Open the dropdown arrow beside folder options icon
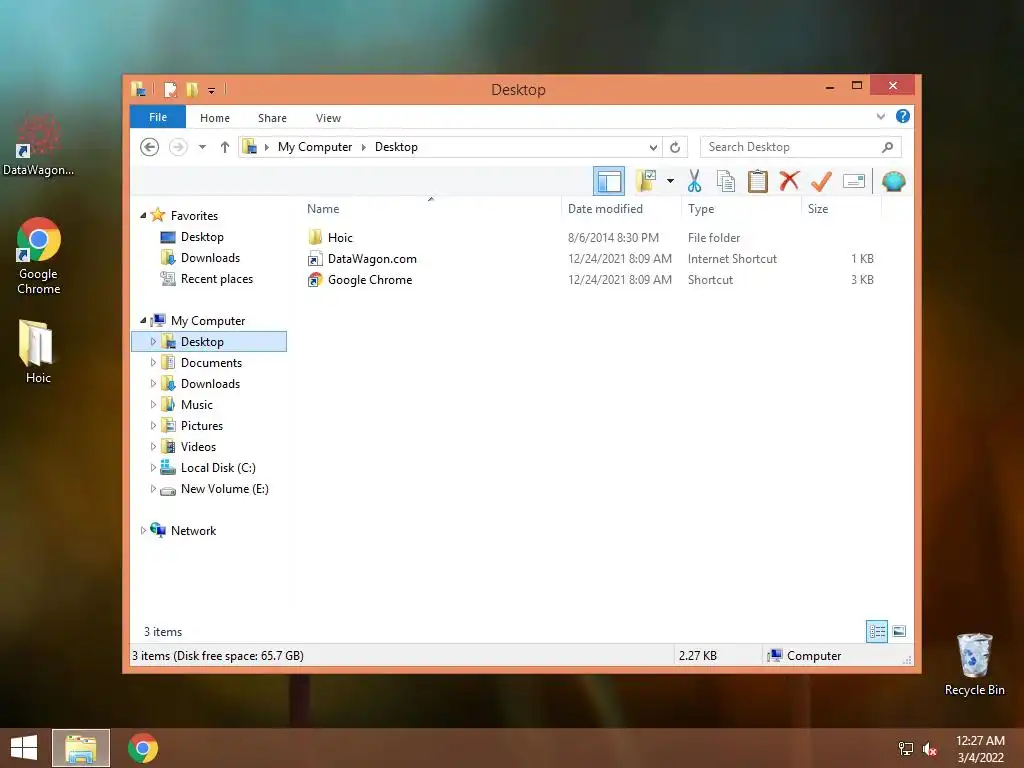Viewport: 1024px width, 768px height. [670, 181]
